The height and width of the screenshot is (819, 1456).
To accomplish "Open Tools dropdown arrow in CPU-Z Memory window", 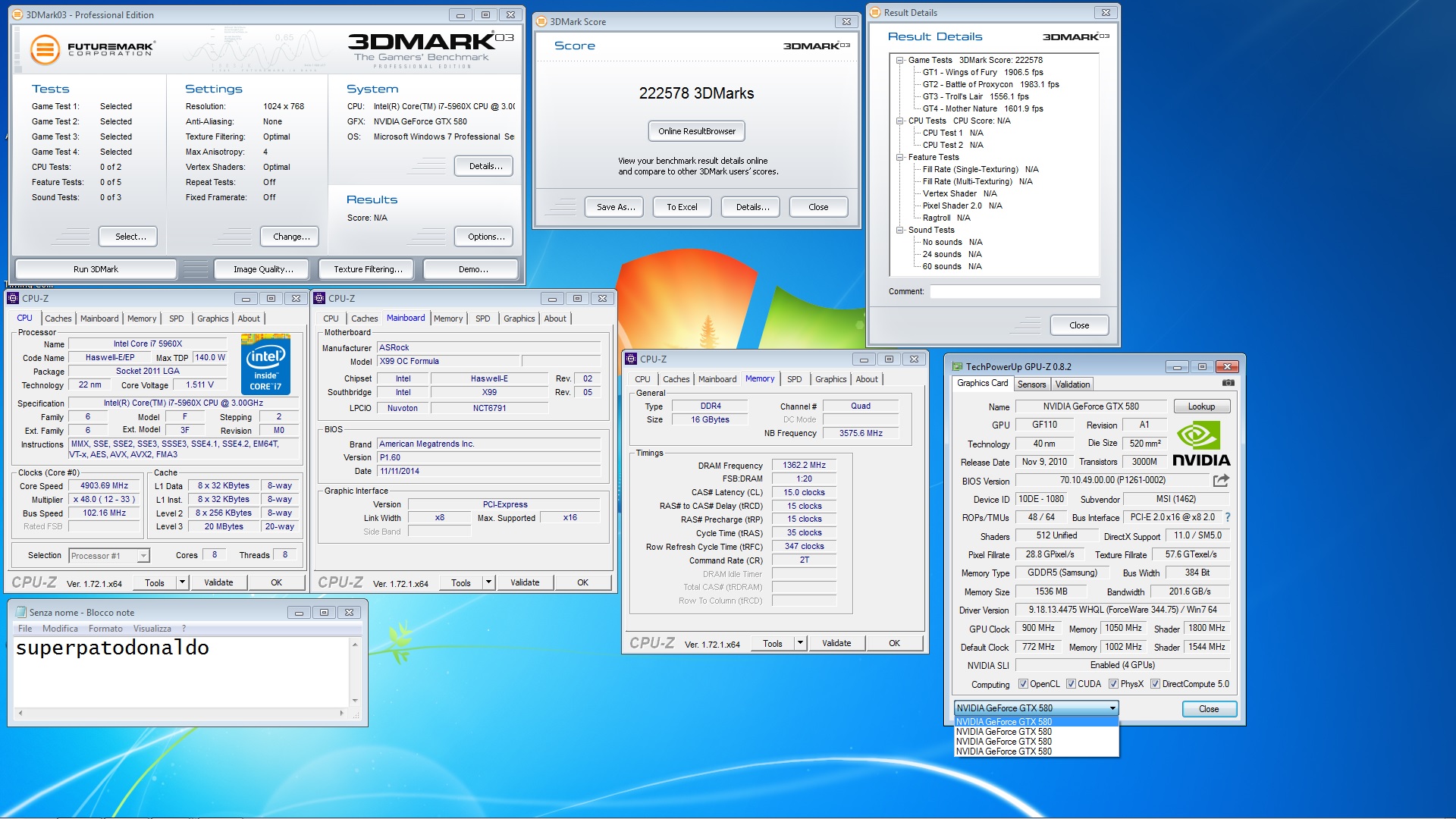I will click(800, 643).
